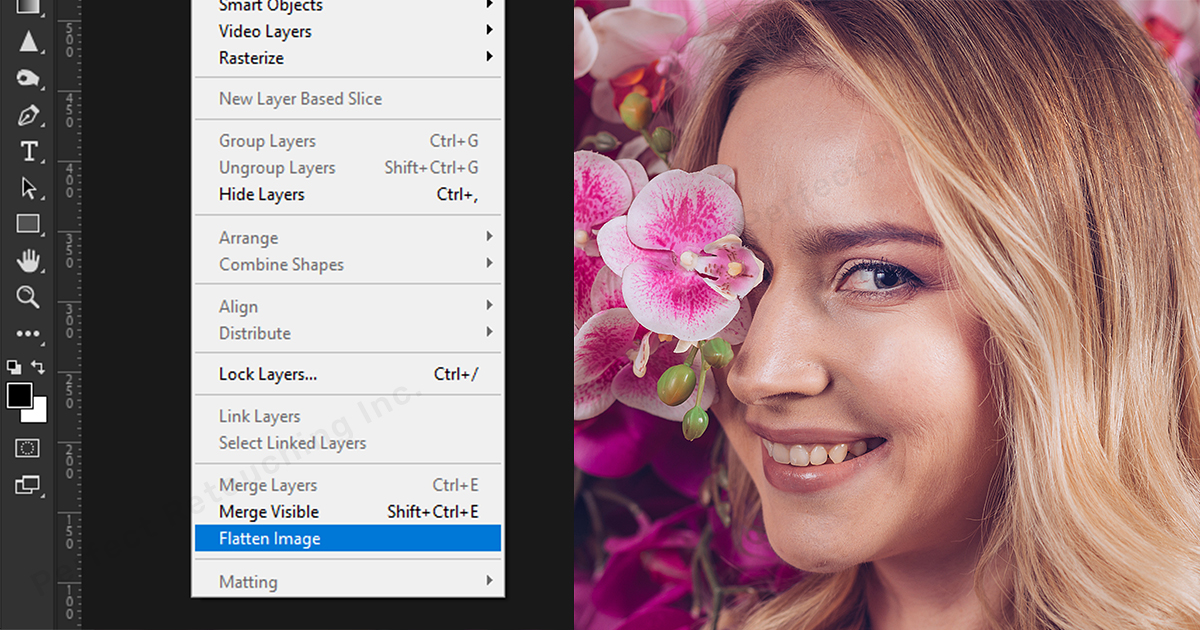Select the Zoom magnifier tool
1200x630 pixels.
(28, 297)
